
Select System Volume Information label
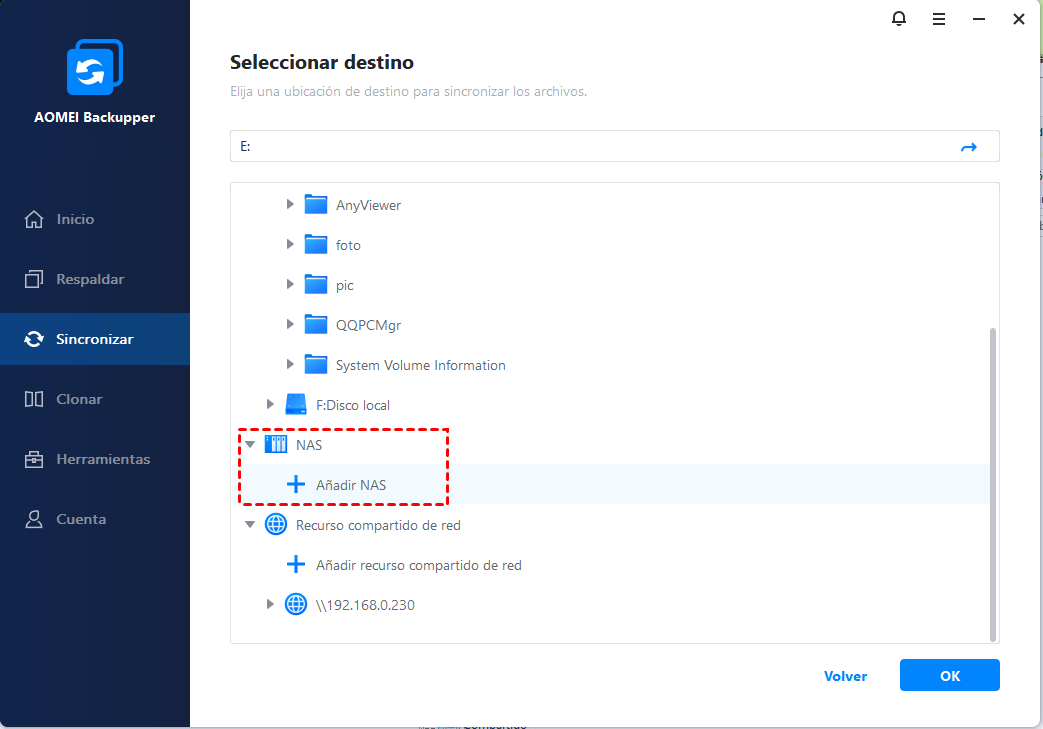click(420, 365)
